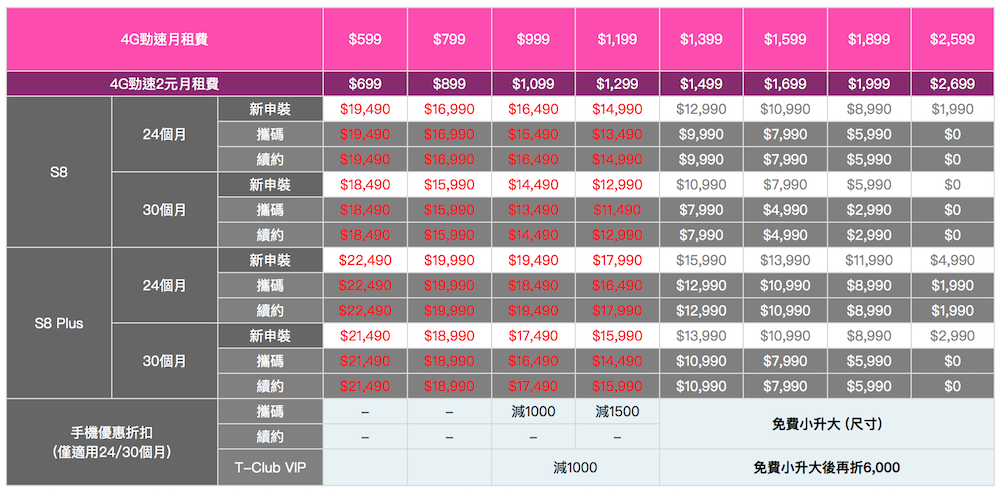Select the T-Club VIP row label
The width and height of the screenshot is (1000, 489).
coord(270,467)
